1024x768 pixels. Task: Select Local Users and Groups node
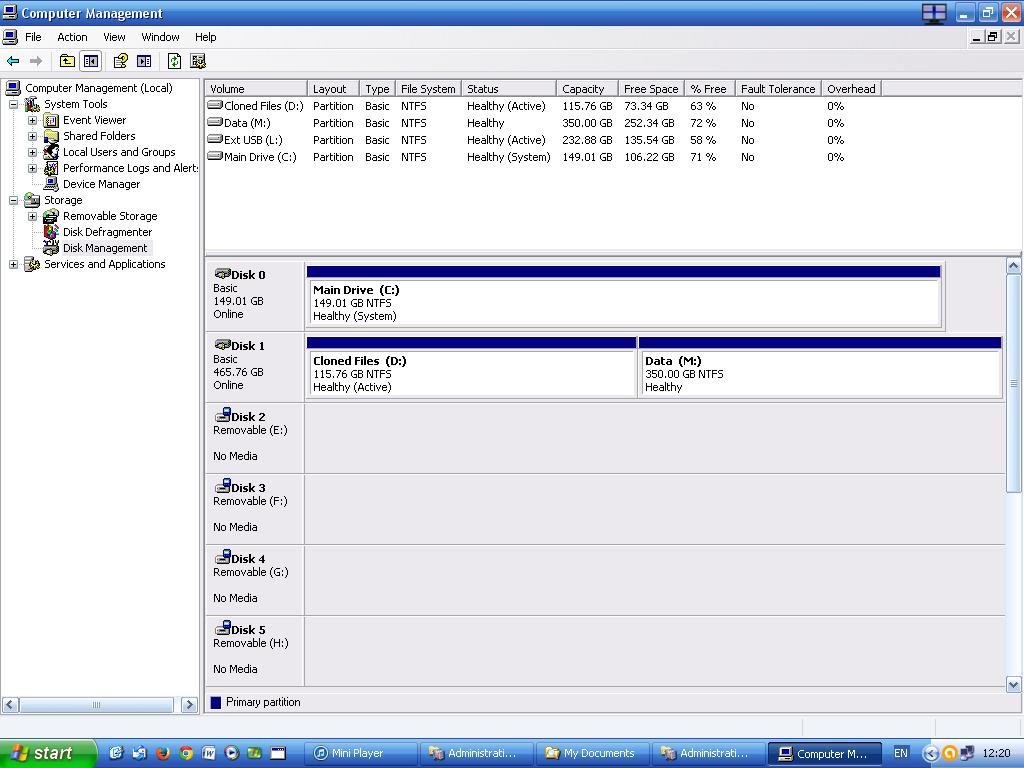click(x=119, y=152)
